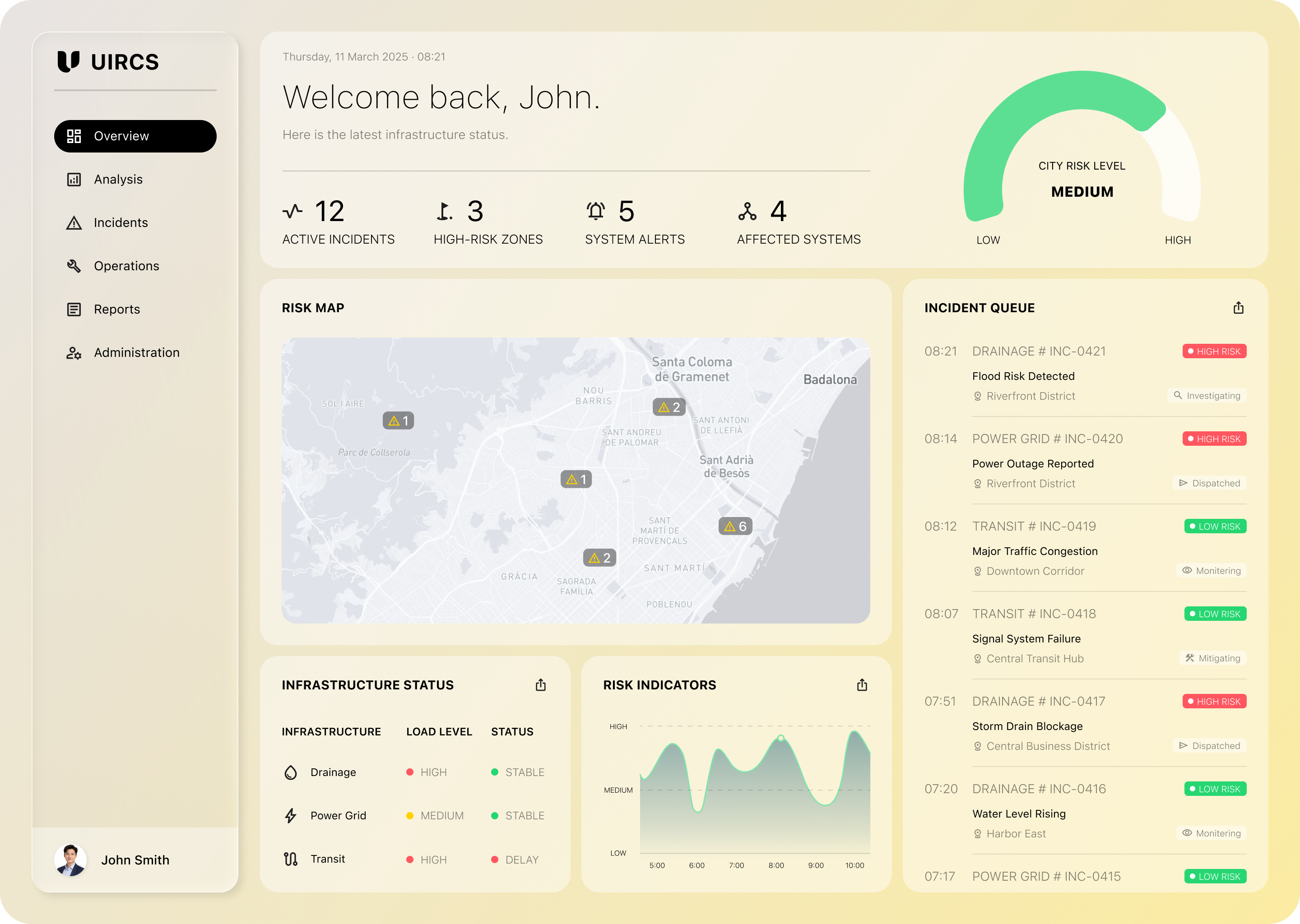1300x924 pixels.
Task: Click map warning marker showing 6
Action: point(735,527)
